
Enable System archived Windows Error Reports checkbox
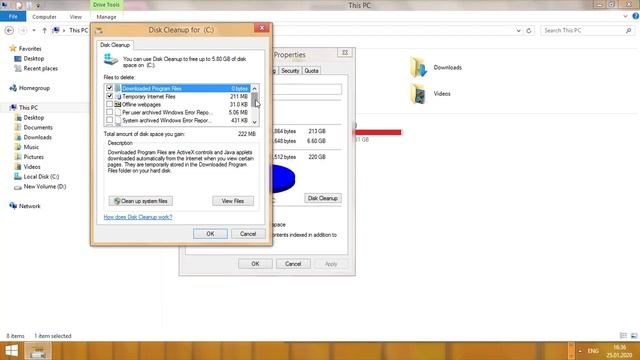[x=109, y=120]
